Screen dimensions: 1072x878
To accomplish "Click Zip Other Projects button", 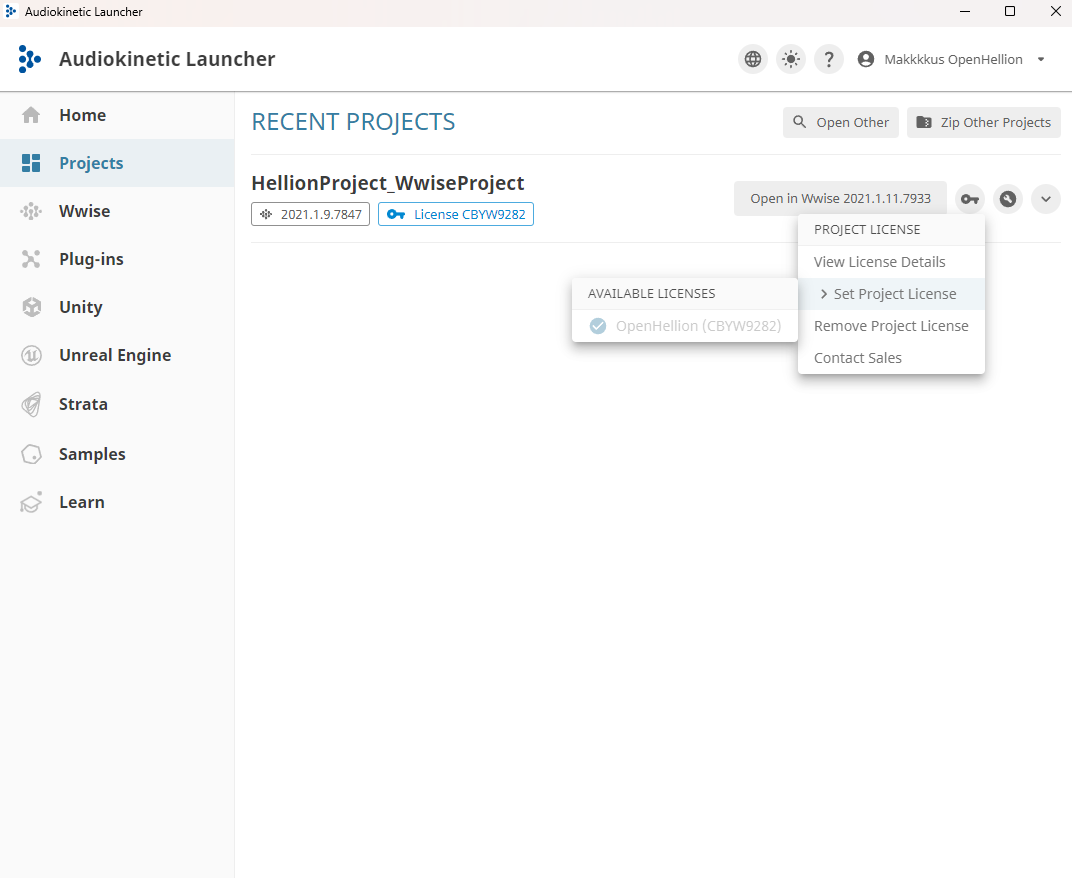I will pyautogui.click(x=983, y=122).
